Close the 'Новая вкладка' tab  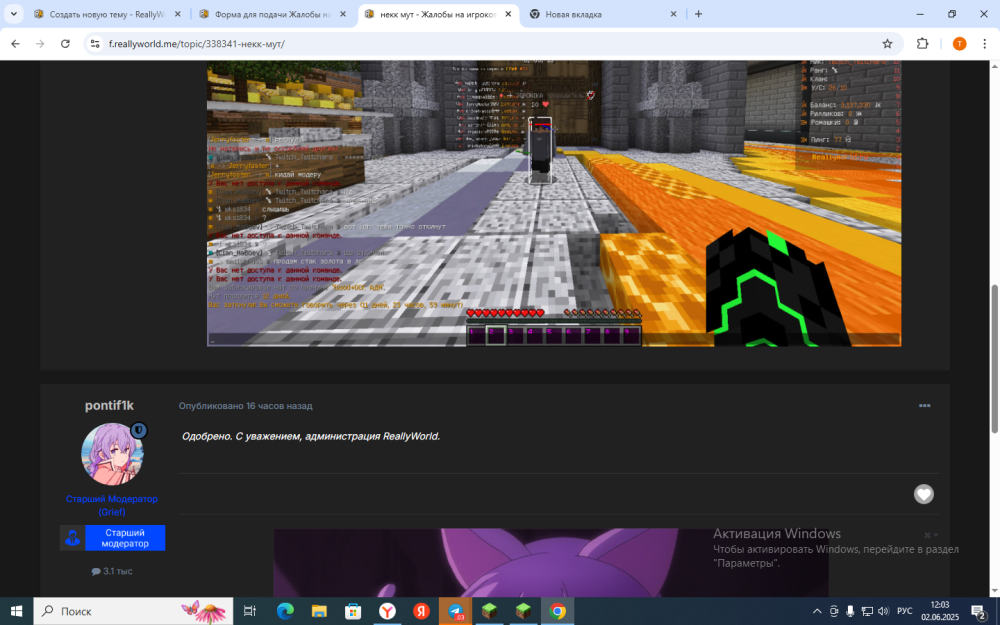pyautogui.click(x=673, y=14)
